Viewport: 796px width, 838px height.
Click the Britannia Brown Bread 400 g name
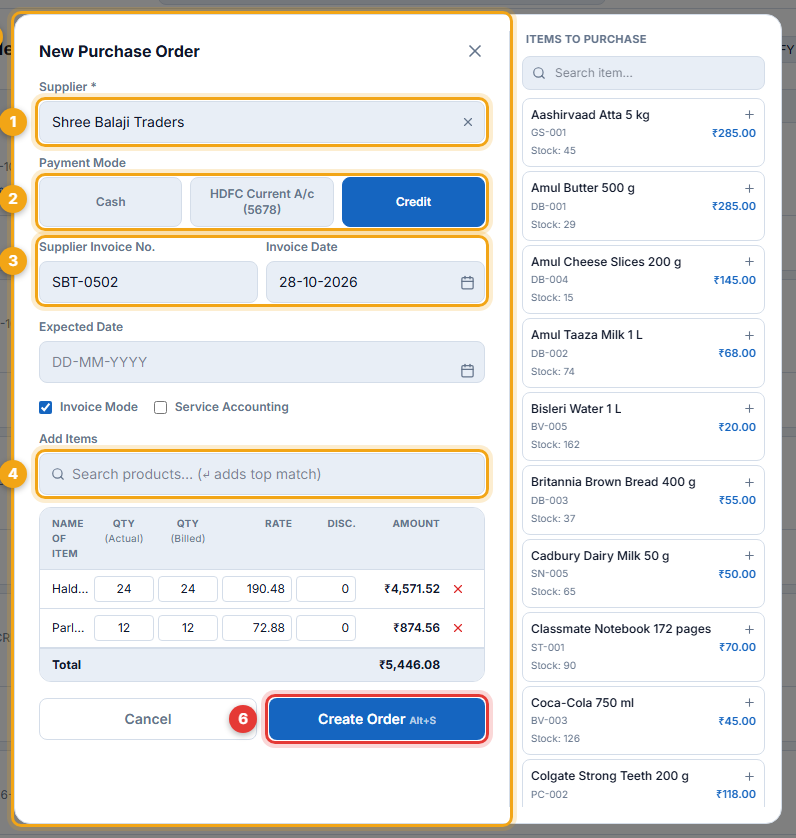613,482
